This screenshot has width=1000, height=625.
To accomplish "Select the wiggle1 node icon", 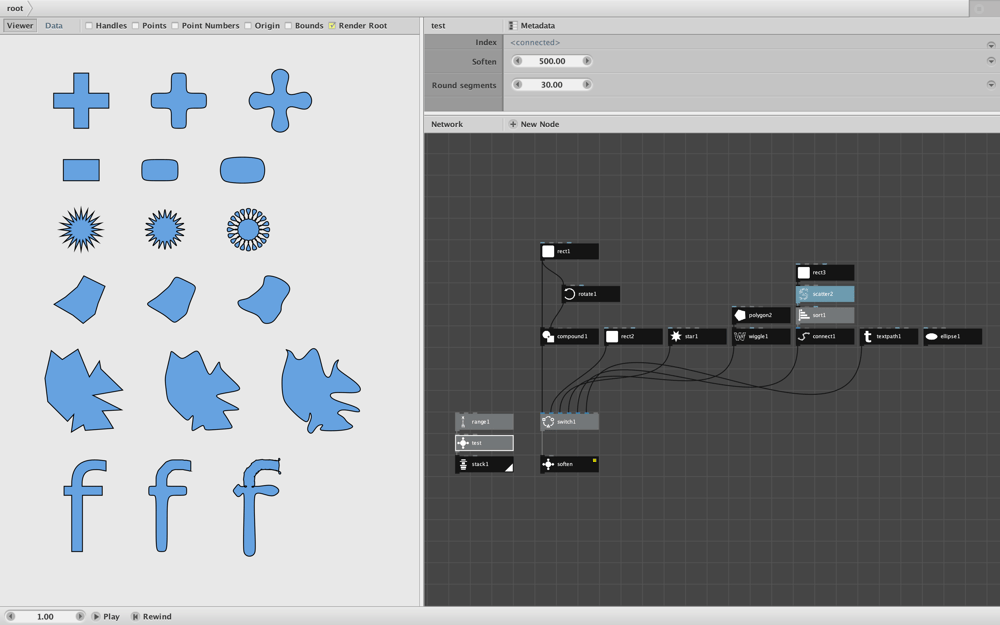I will [739, 336].
